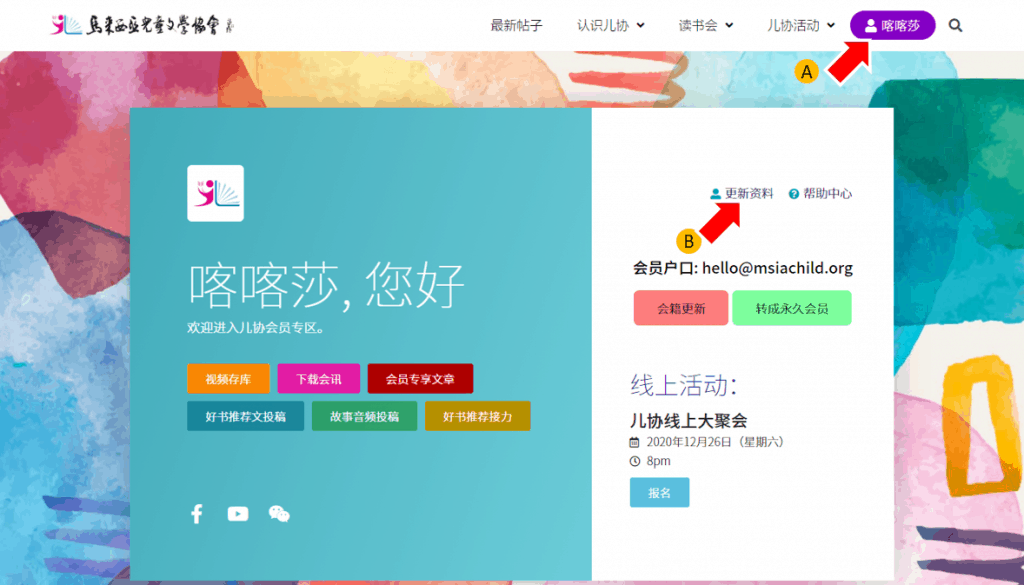Expand the 认识儿协 dropdown menu
Image resolution: width=1024 pixels, height=585 pixels.
point(610,26)
